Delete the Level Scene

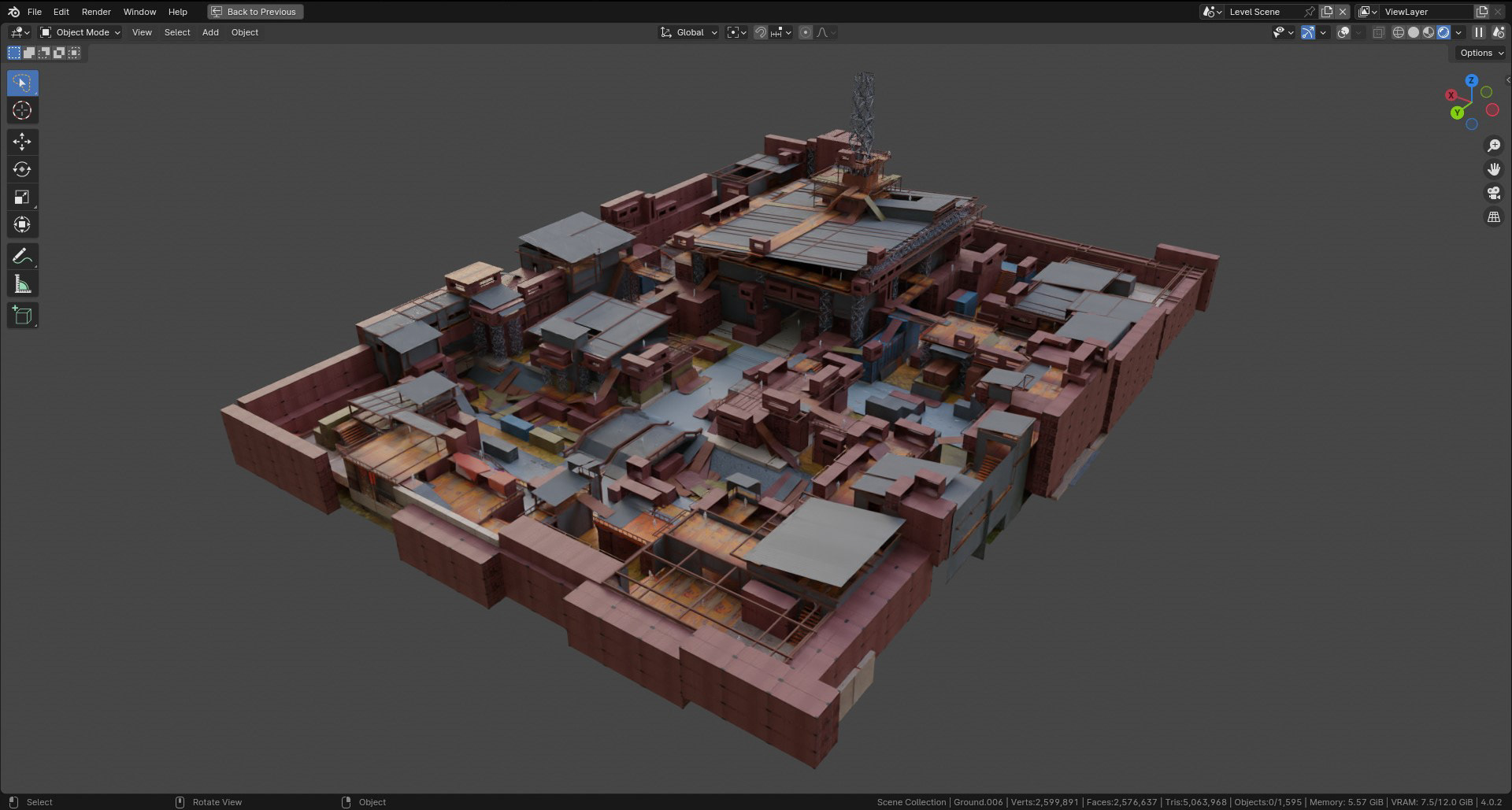point(1343,12)
